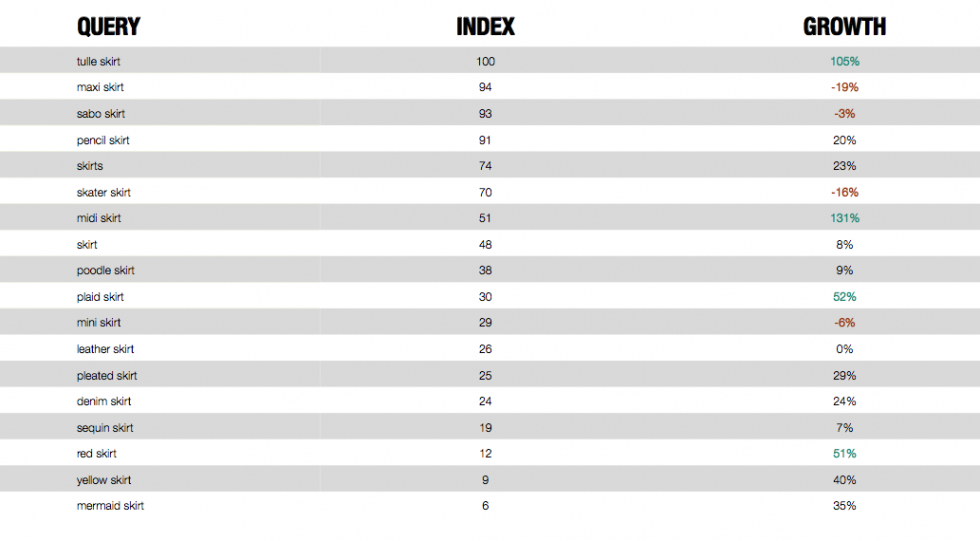This screenshot has height=541, width=980.
Task: Click the -19% growth value
Action: click(844, 87)
